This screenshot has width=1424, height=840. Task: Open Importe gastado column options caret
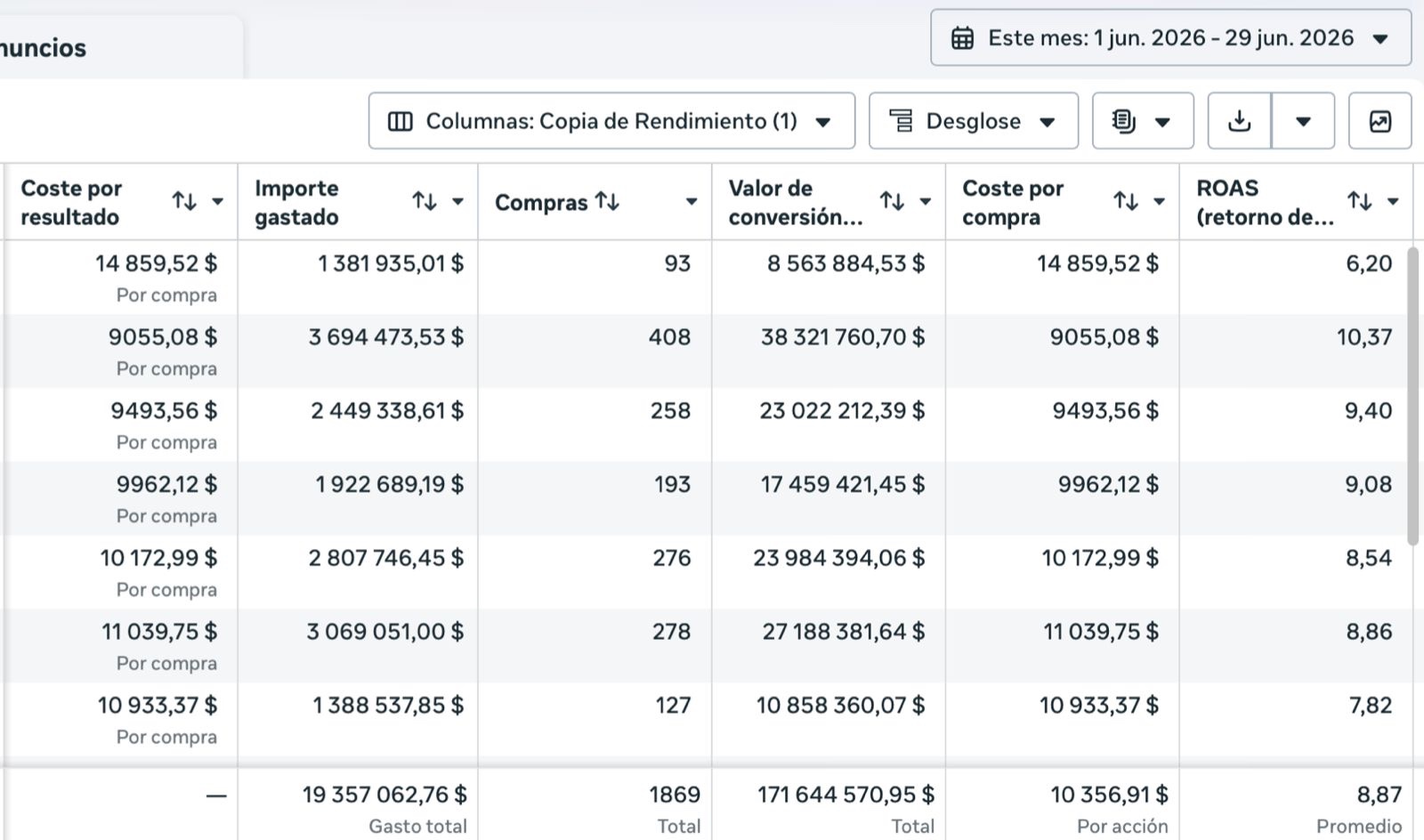[x=457, y=202]
